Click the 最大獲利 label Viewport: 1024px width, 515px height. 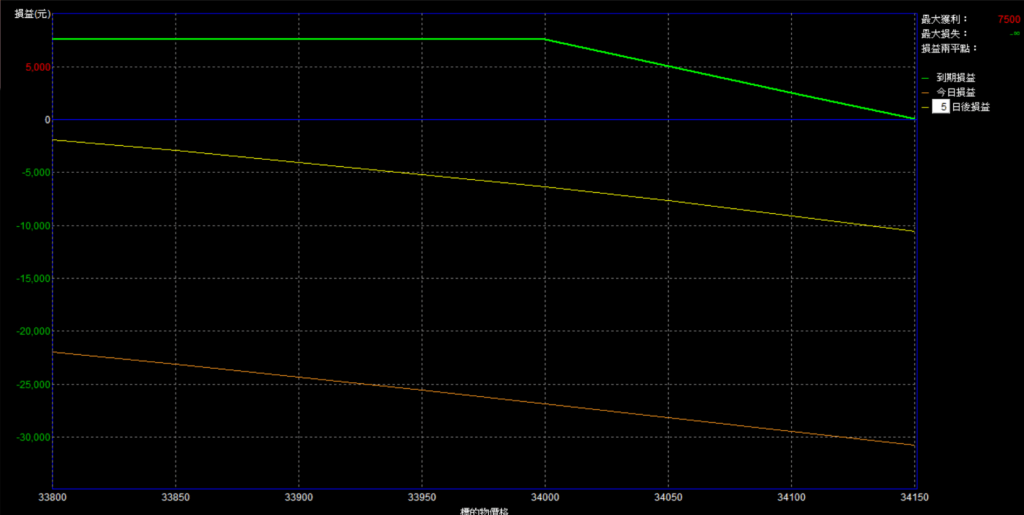click(x=945, y=19)
